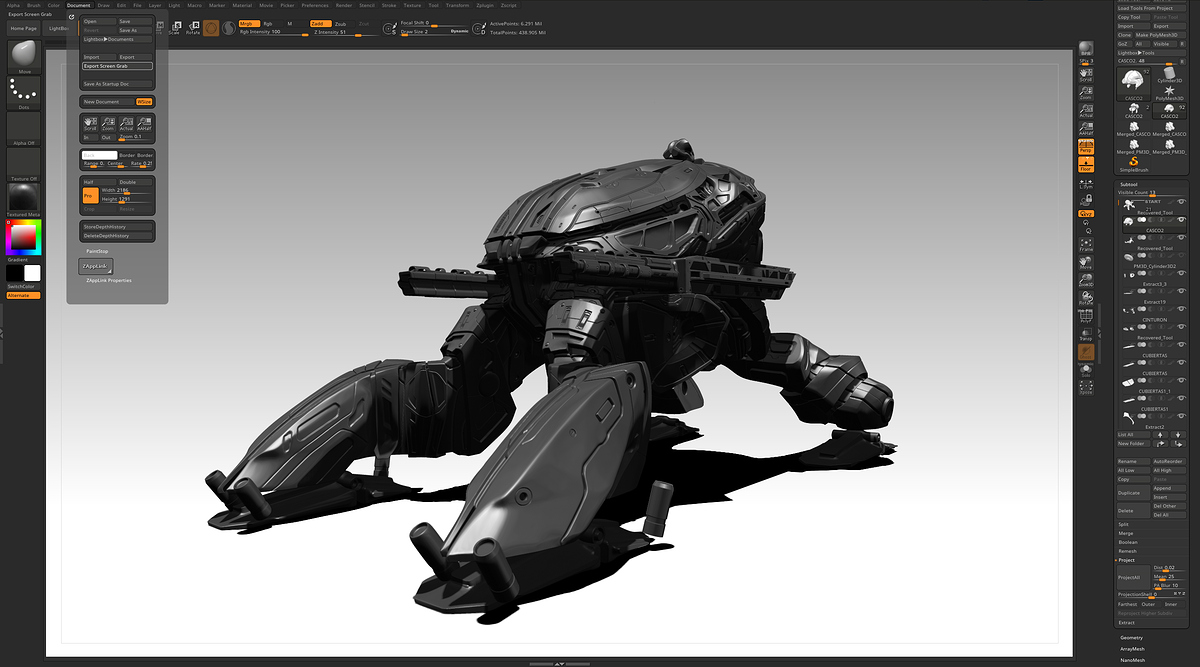Open the Textured Metal material selector
This screenshot has height=667, width=1200.
[x=24, y=198]
